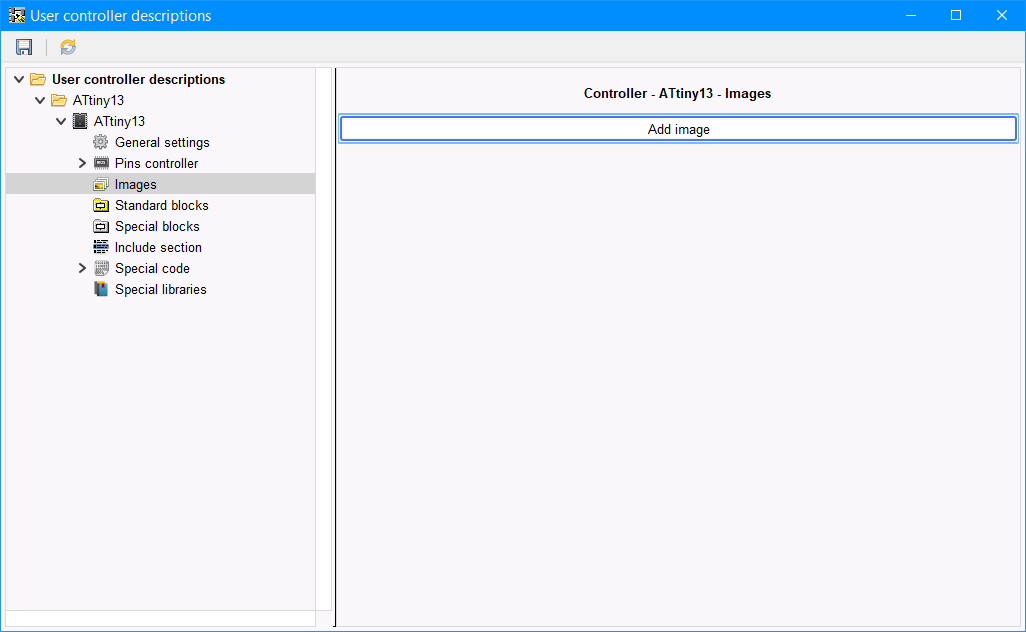
Task: Maximize the User controller descriptions window
Action: coord(956,15)
